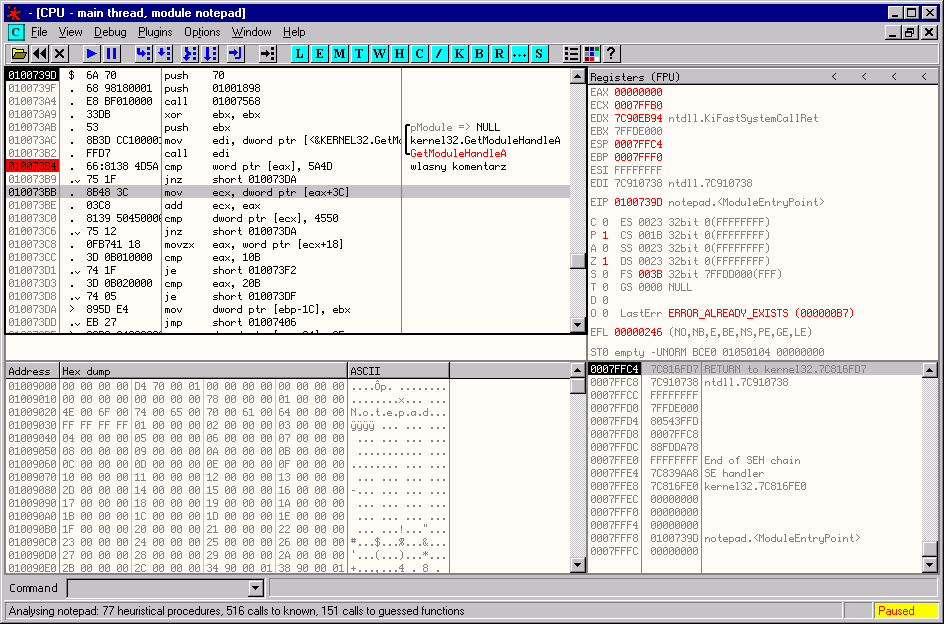Screen dimensions: 944x624
Task: Click into the Command input field
Action: click(158, 588)
